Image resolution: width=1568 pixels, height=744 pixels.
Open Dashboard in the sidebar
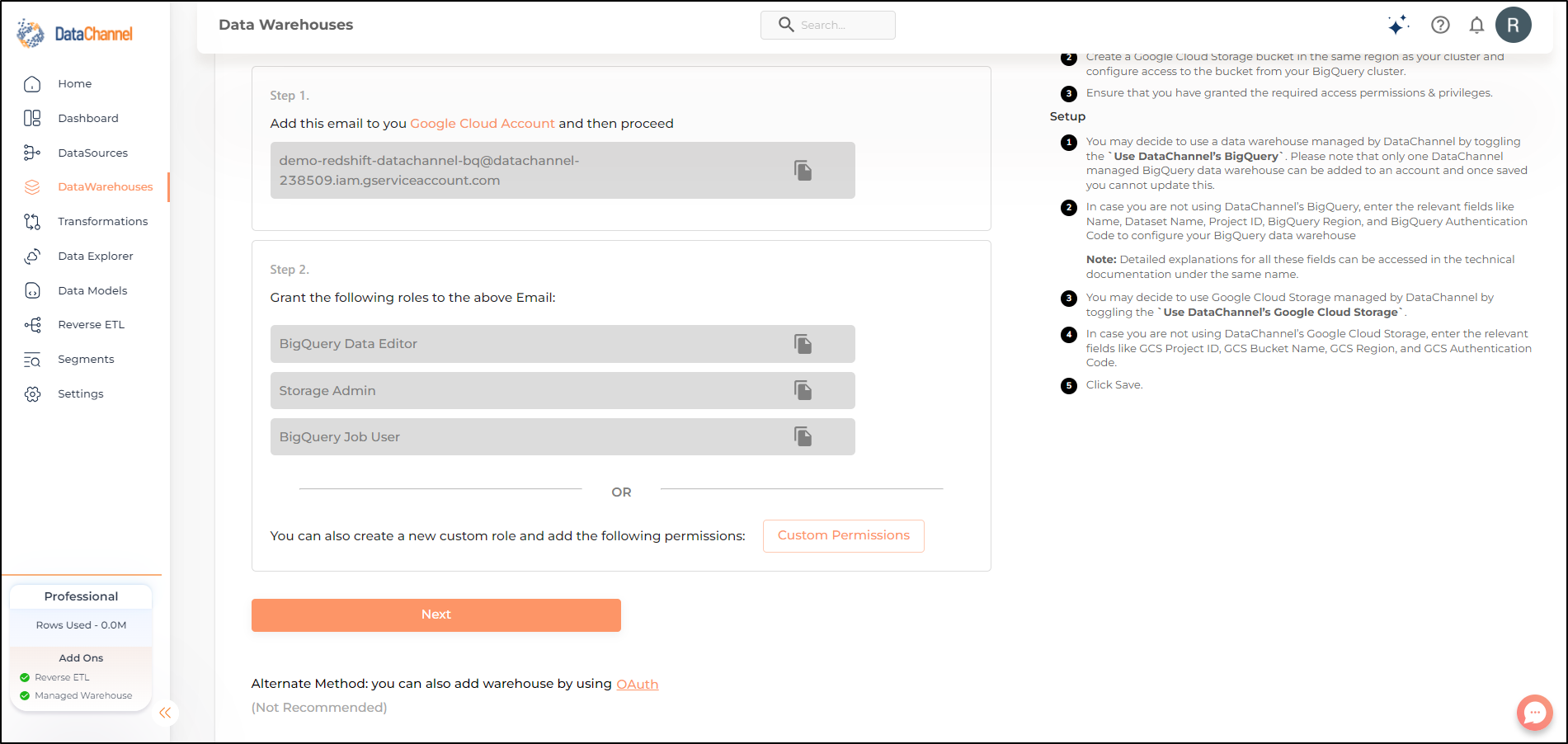pos(88,118)
